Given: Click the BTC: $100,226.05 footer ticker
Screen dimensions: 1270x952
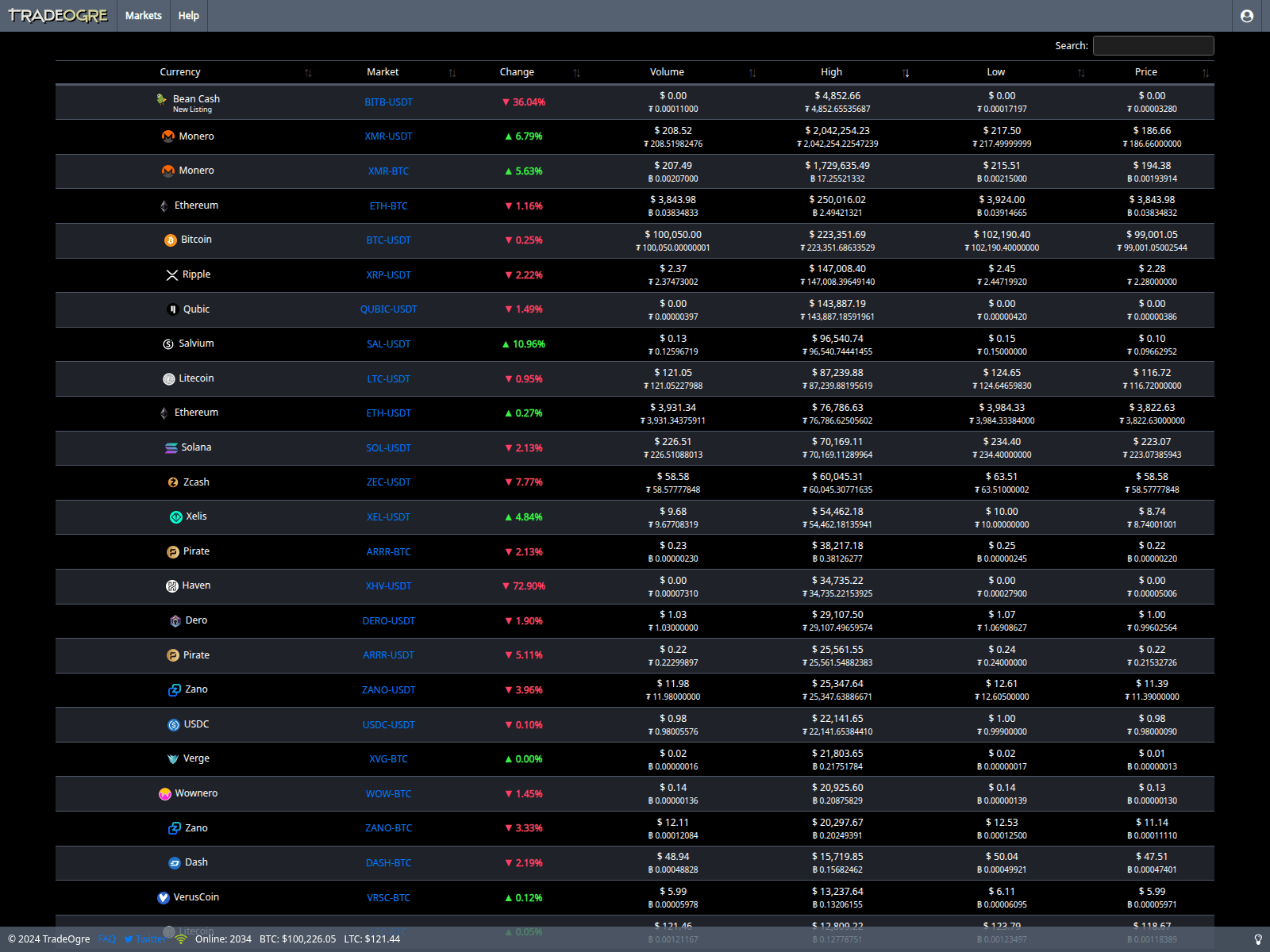Looking at the screenshot, I should click(298, 939).
